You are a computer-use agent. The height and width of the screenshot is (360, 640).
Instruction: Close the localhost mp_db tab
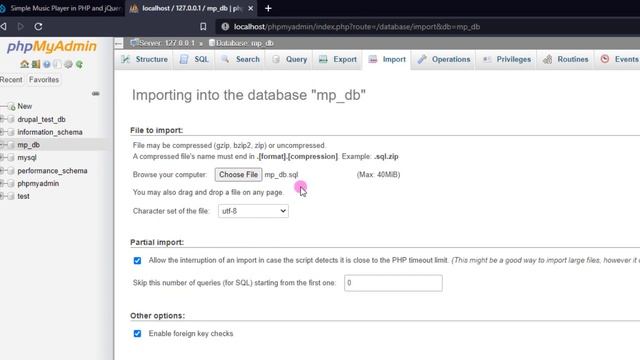tap(251, 8)
